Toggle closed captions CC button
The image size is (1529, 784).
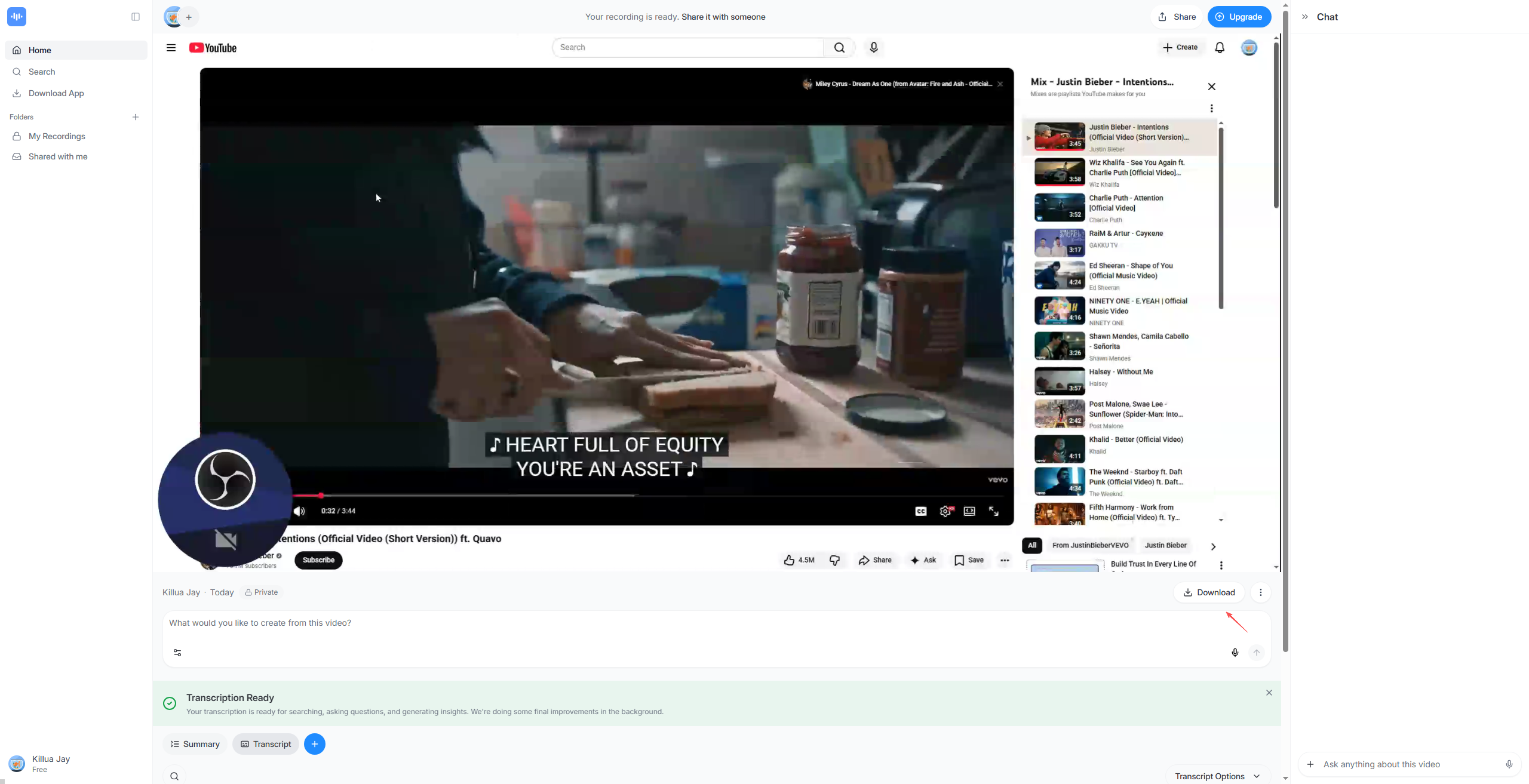pyautogui.click(x=920, y=511)
